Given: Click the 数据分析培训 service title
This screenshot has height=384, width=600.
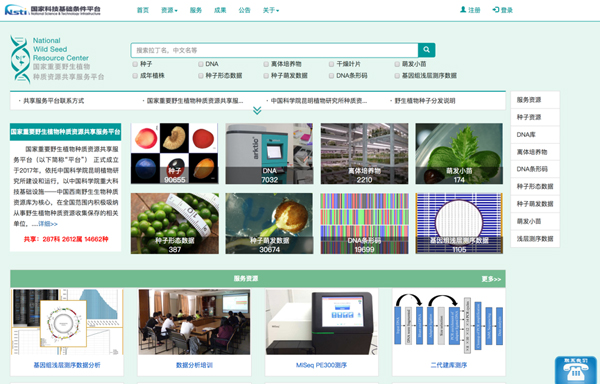Looking at the screenshot, I should (x=194, y=365).
